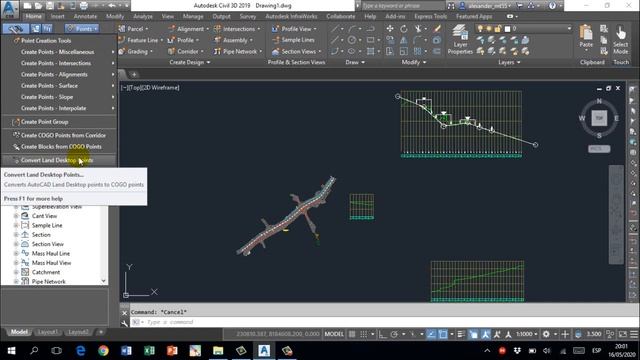Choose Create COGO Points from Corridor
Screen dimensions: 640x360
click(x=59, y=135)
